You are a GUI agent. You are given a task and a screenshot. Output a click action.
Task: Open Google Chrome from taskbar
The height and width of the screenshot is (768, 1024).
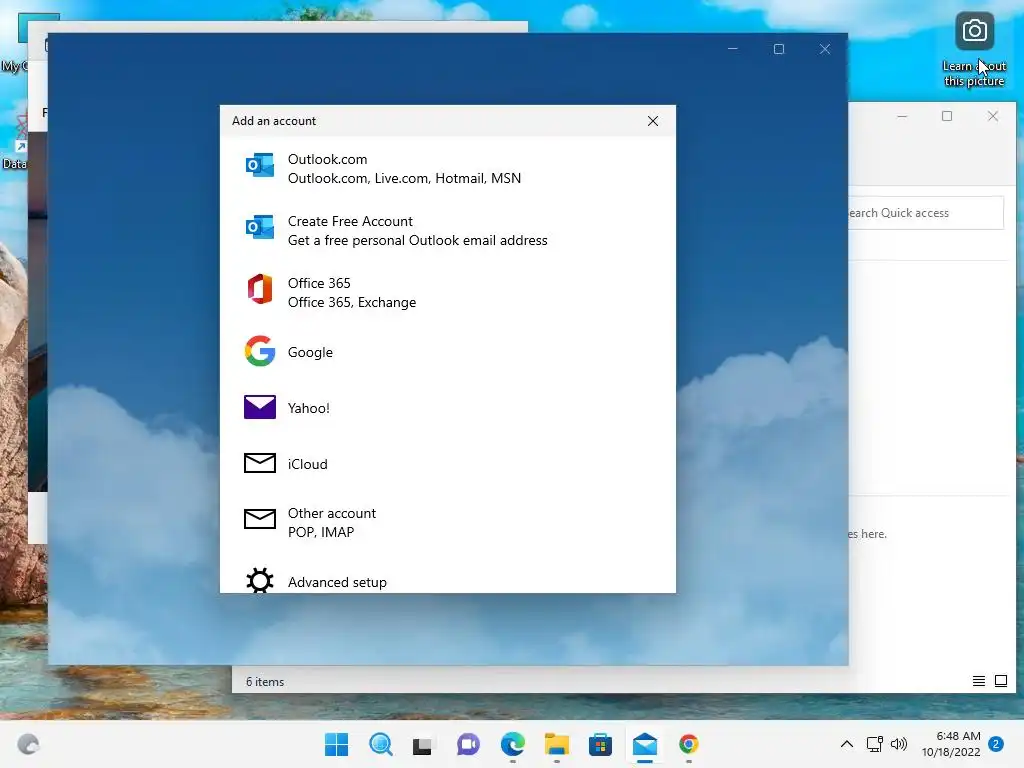(x=688, y=744)
